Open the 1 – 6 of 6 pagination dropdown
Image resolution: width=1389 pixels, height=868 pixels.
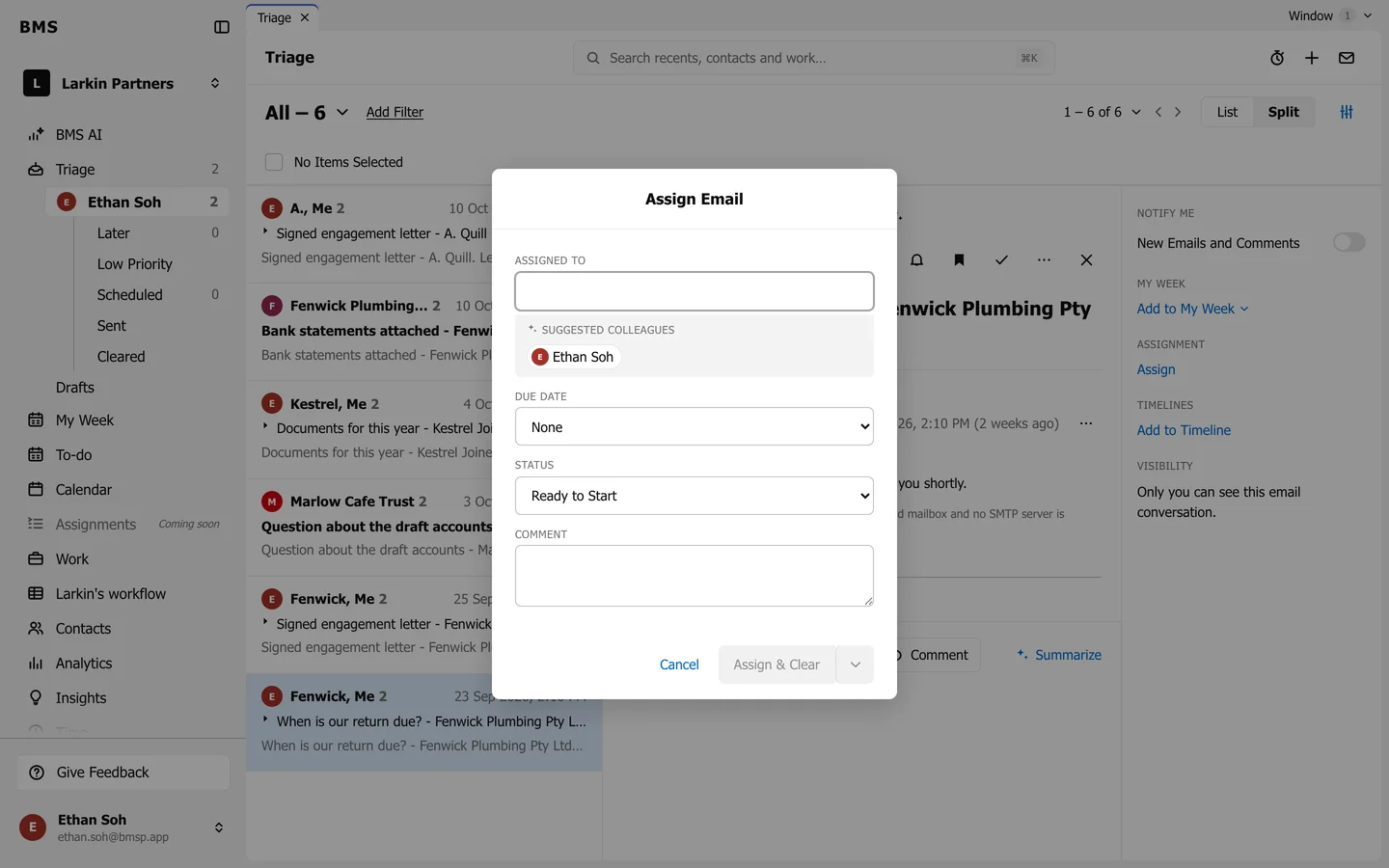tap(1102, 112)
